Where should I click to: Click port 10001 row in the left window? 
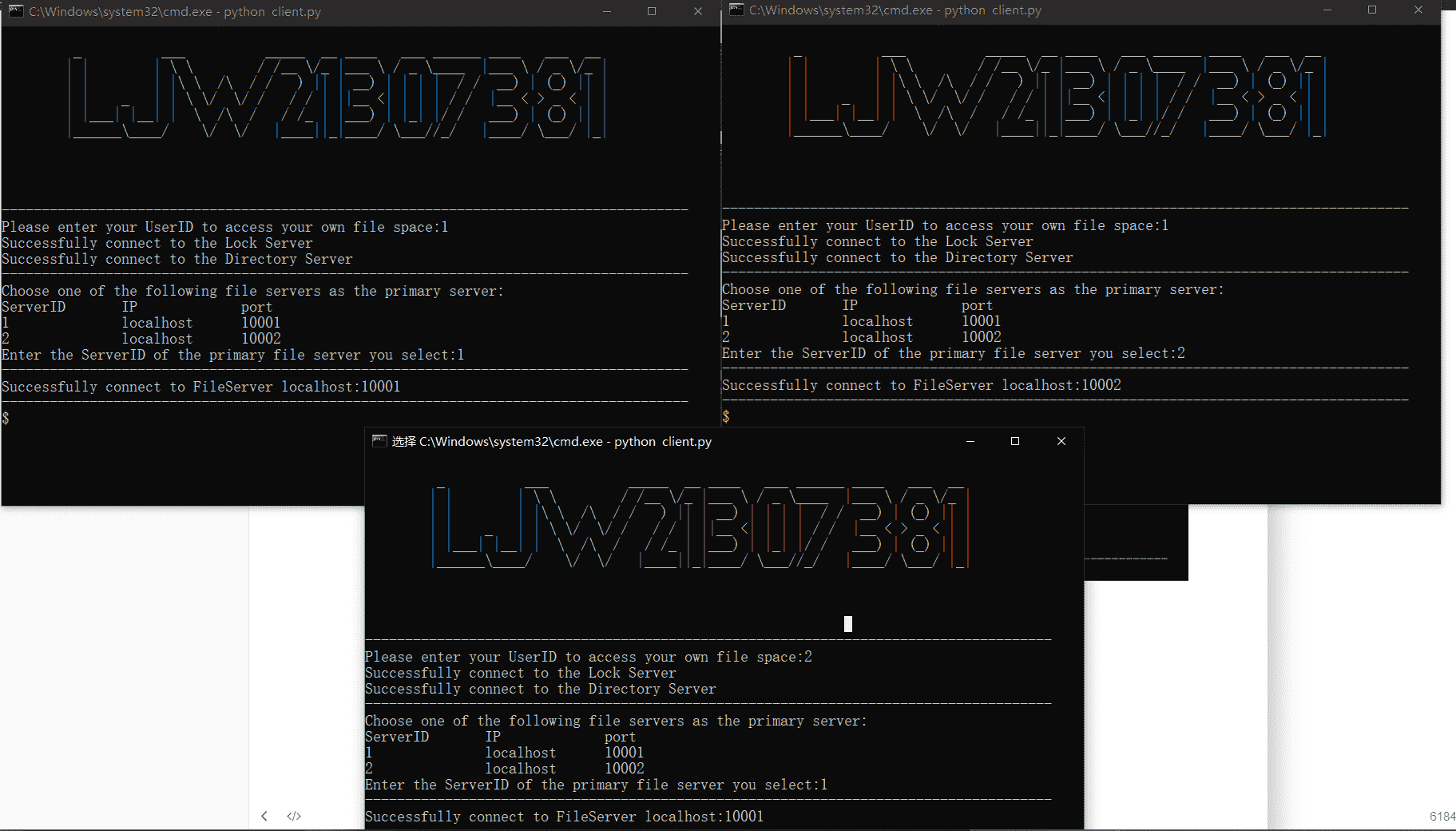pos(141,323)
